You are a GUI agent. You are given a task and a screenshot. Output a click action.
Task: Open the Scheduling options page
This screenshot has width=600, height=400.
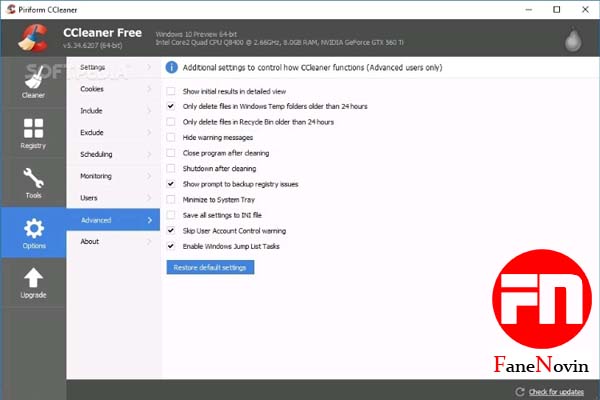click(113, 154)
